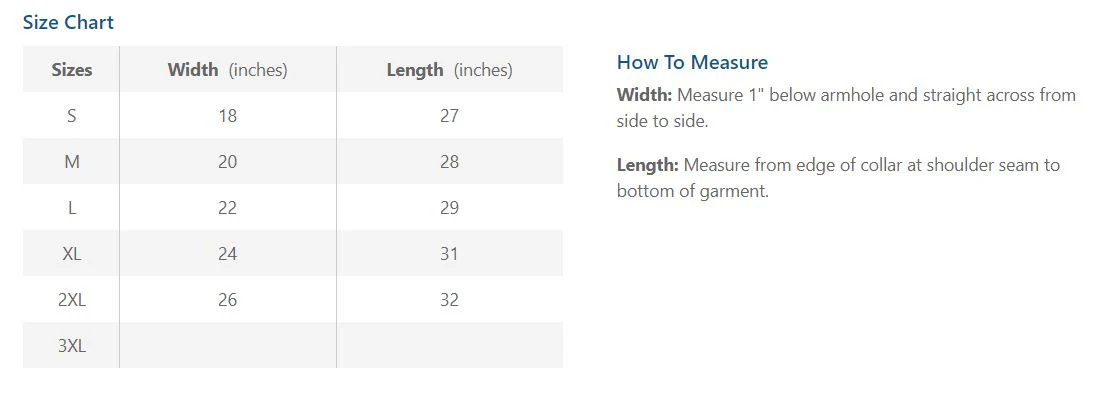This screenshot has height=398, width=1118.
Task: Click the empty 3XL width cell
Action: 227,345
